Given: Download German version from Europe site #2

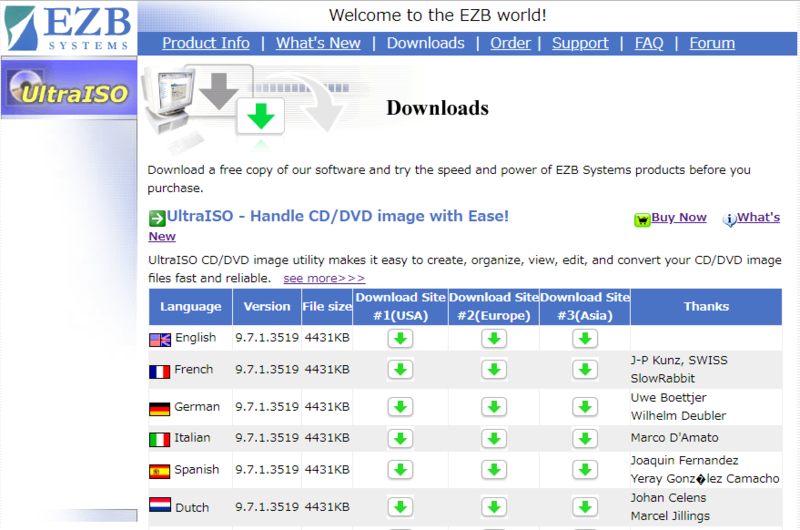Looking at the screenshot, I should (493, 407).
